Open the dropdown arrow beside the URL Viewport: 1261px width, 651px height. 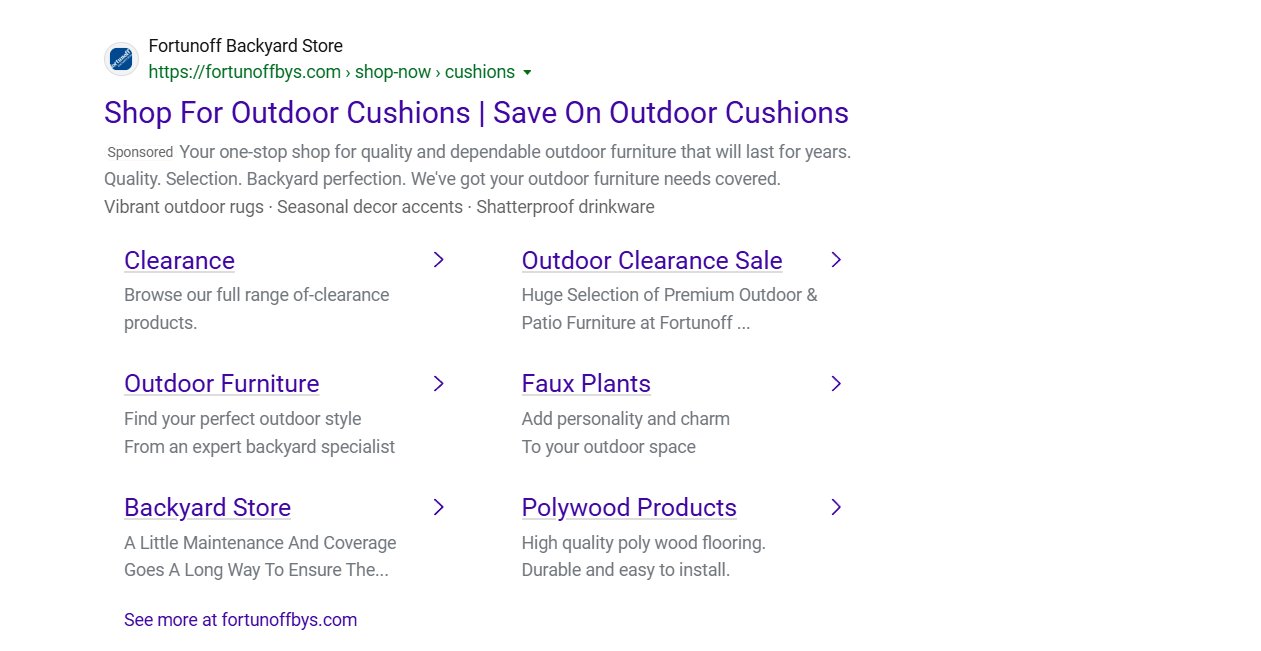[527, 73]
